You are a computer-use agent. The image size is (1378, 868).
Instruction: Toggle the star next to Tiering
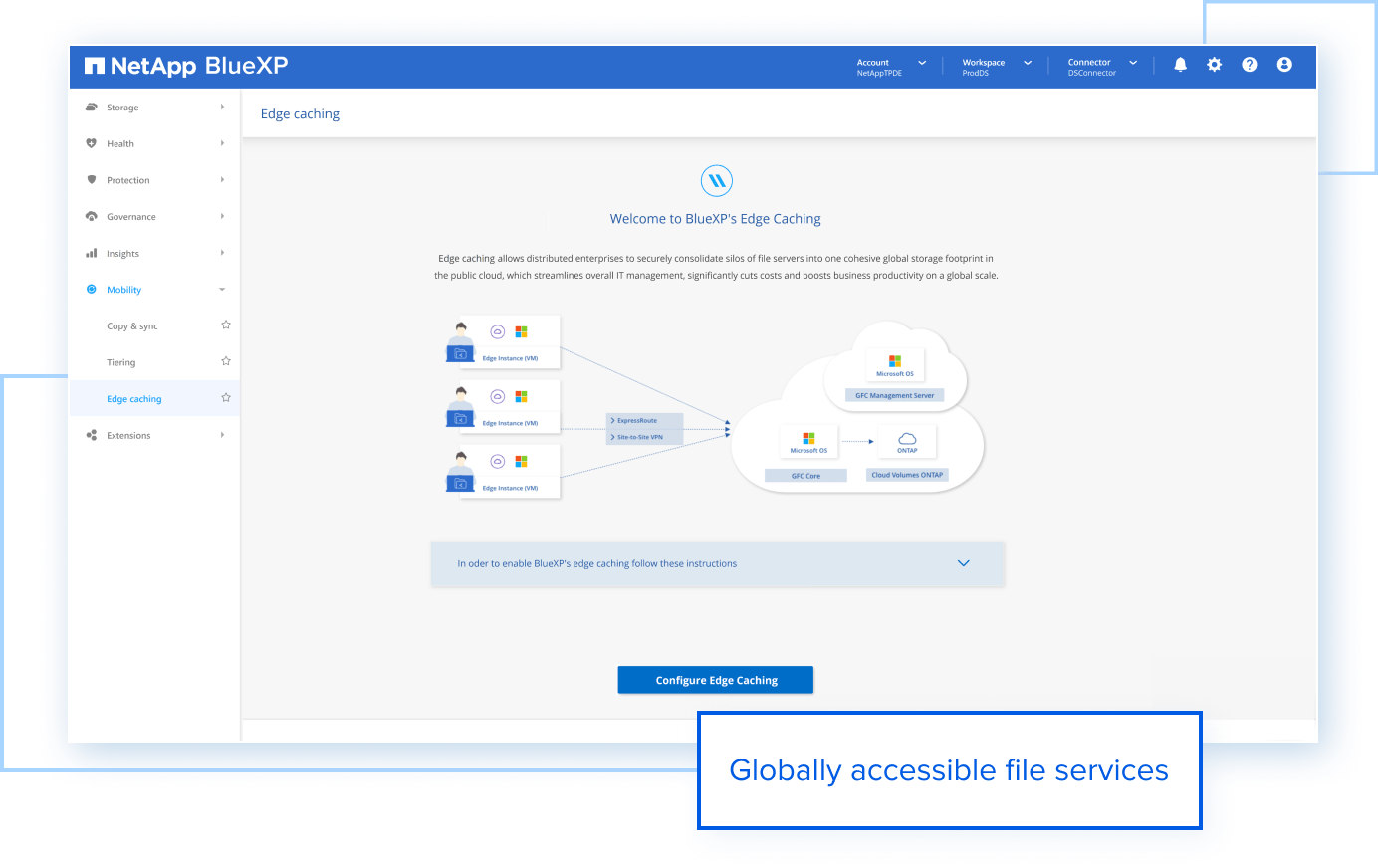click(x=226, y=361)
